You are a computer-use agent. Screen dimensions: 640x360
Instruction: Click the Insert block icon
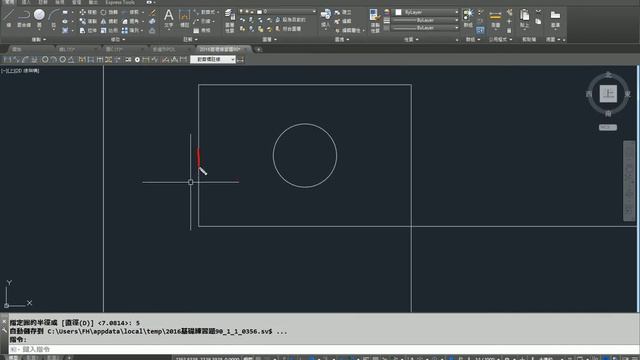325,18
